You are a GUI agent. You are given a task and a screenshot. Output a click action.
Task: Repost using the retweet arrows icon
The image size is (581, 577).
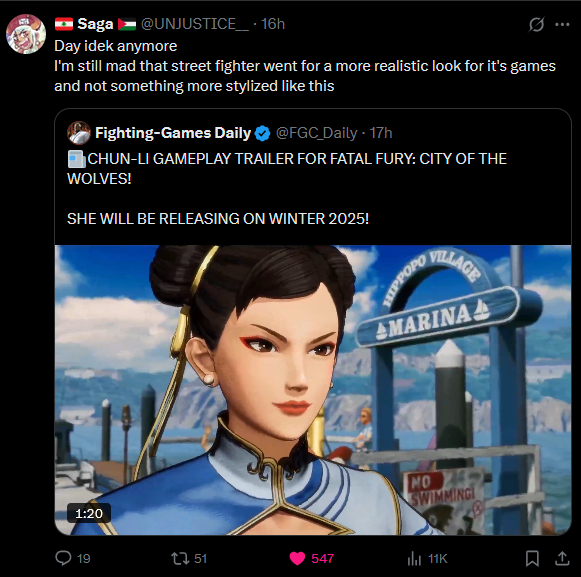(180, 558)
